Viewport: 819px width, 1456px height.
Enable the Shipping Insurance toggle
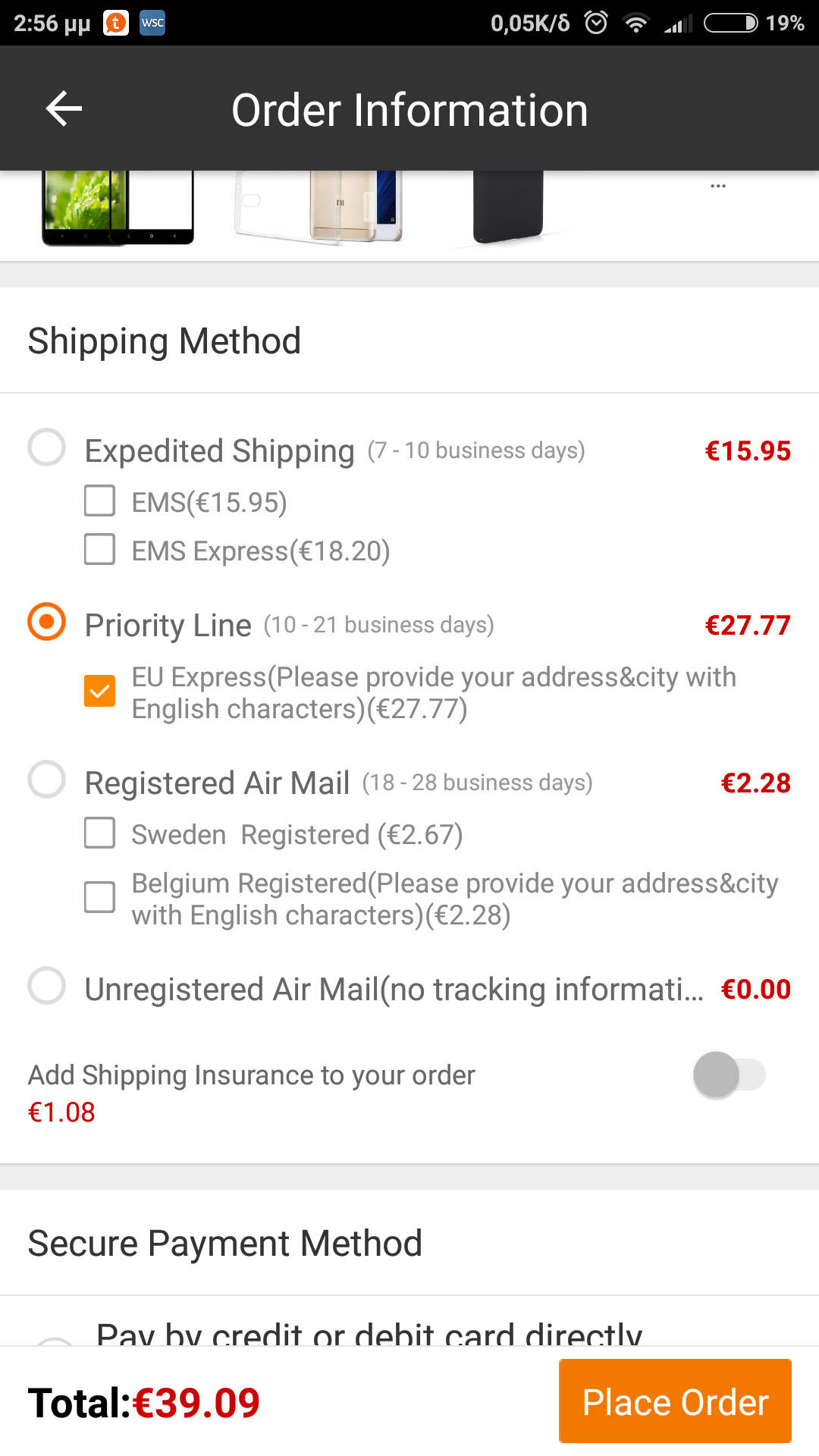click(729, 1075)
